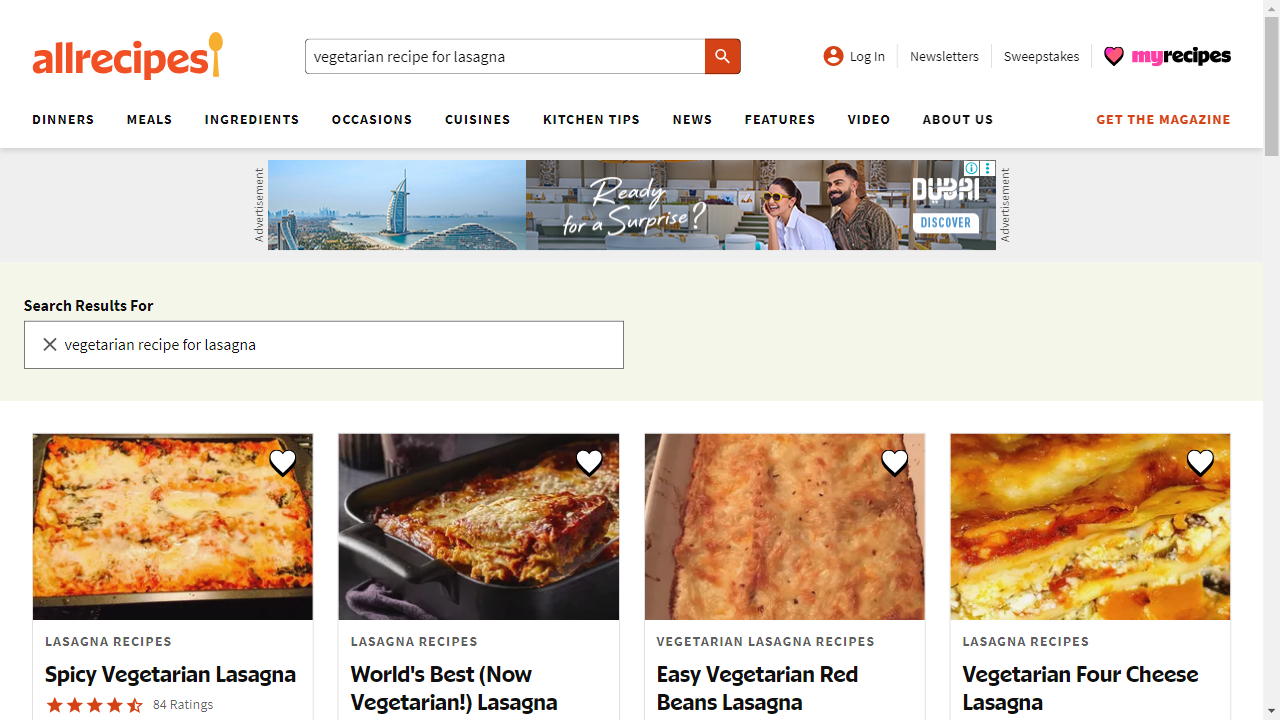Save Easy Vegetarian Red Beans Lasagna heart
The width and height of the screenshot is (1280, 720).
895,462
